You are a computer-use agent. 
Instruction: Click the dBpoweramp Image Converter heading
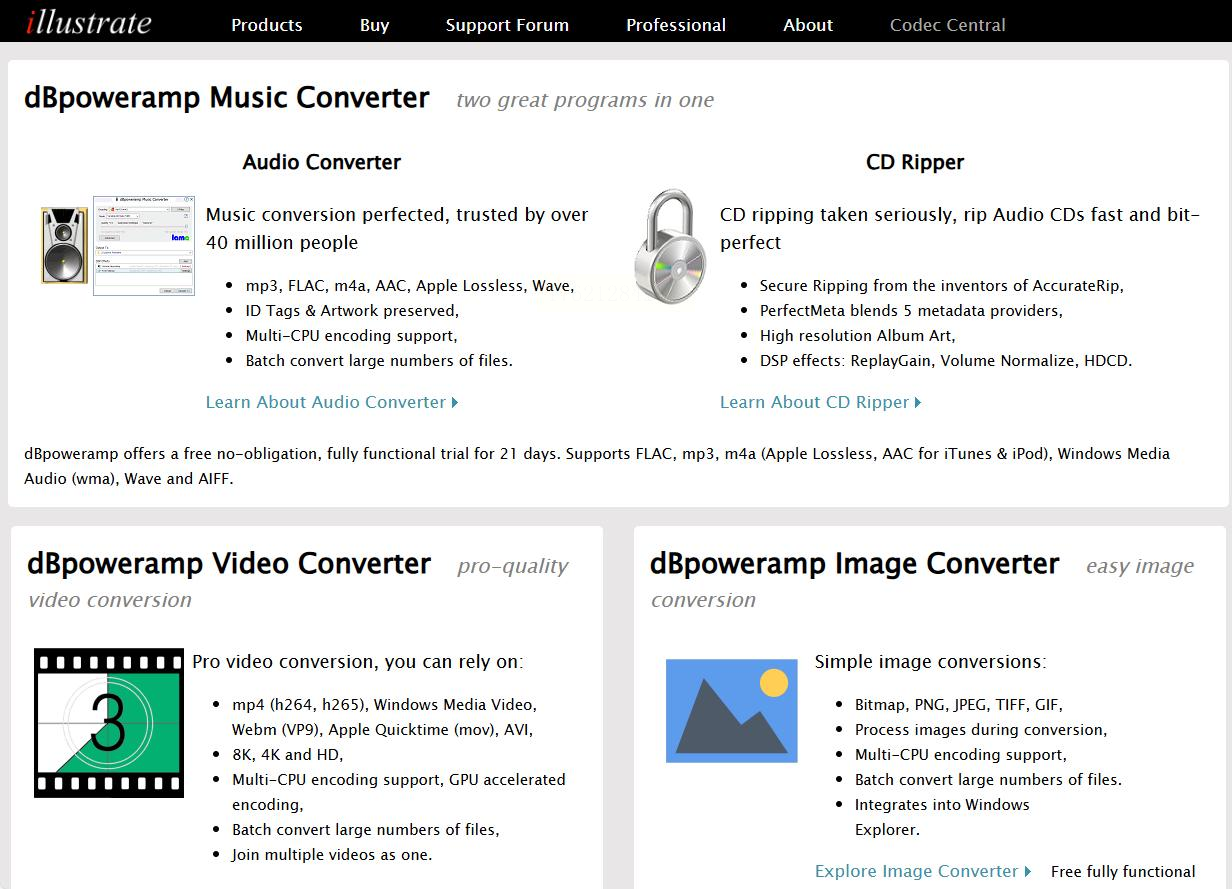point(854,564)
